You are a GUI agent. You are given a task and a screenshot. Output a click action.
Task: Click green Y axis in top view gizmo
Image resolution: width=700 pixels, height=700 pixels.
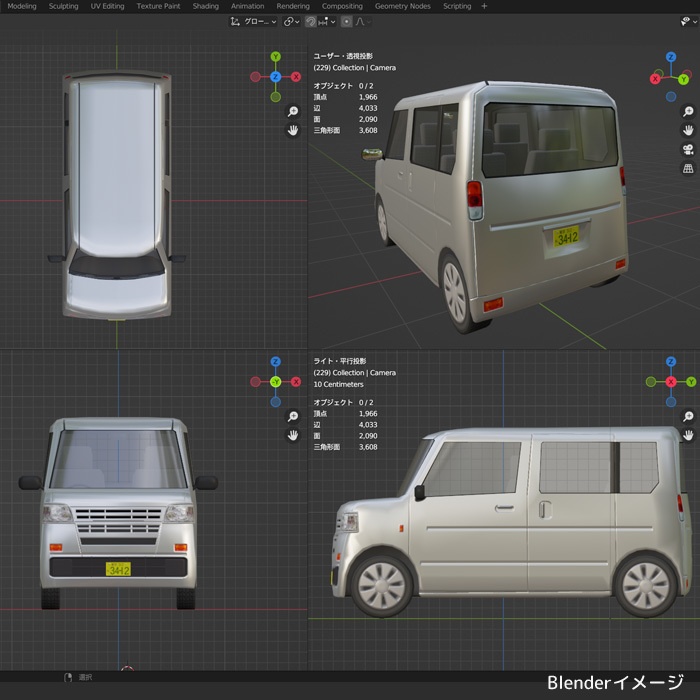tap(275, 57)
